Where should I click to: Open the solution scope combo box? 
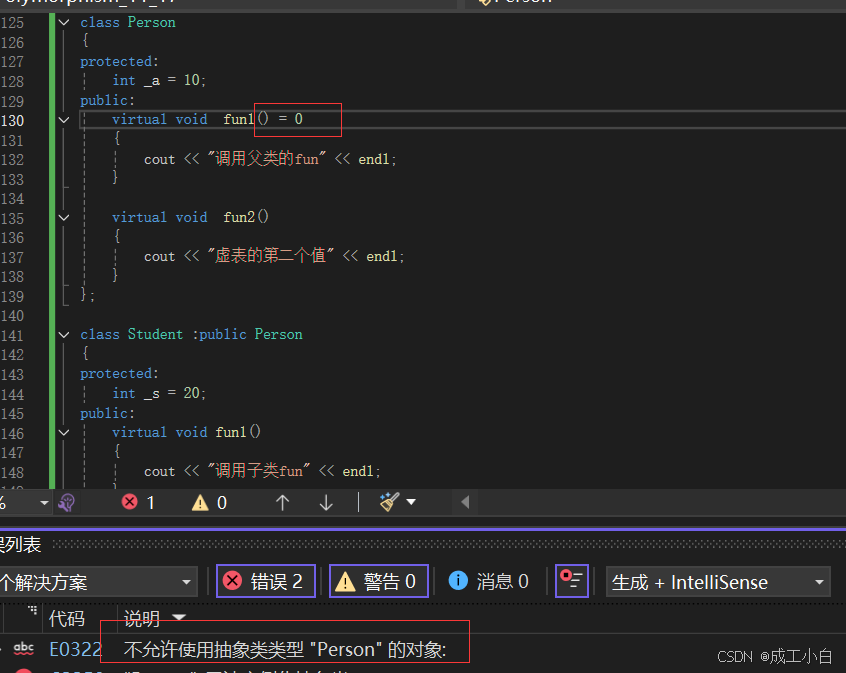tap(99, 582)
